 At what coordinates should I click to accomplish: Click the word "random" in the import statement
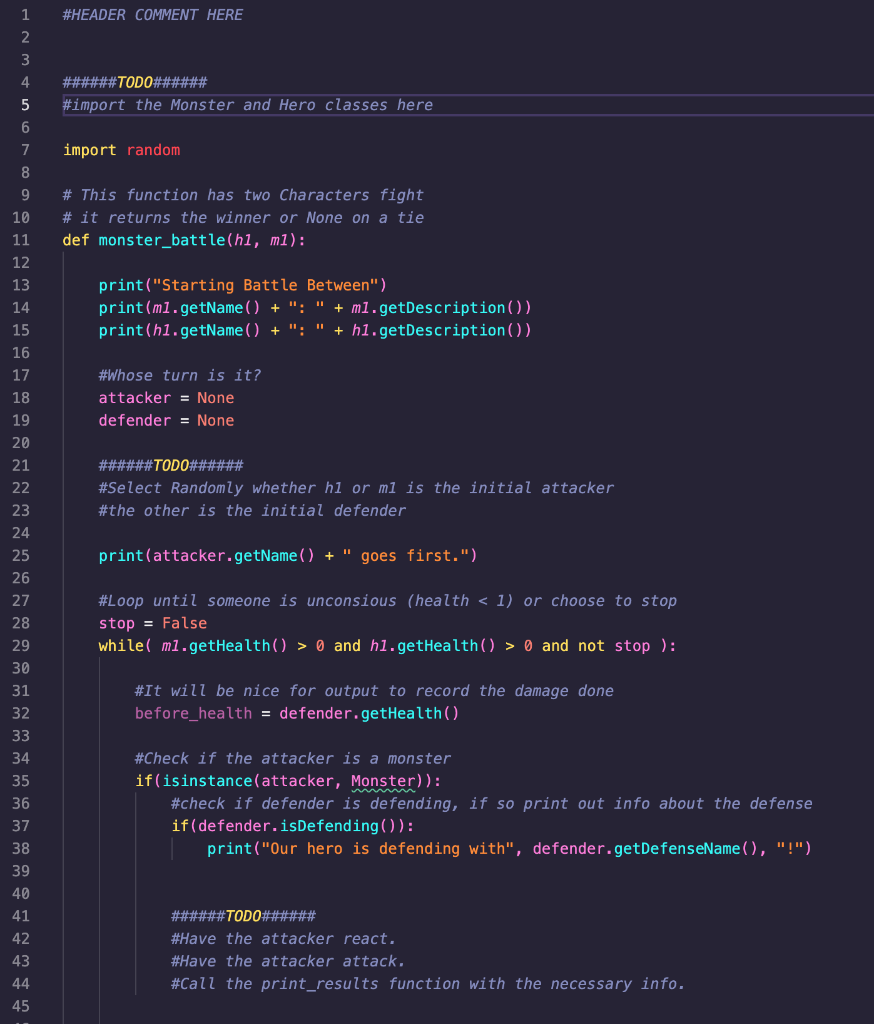pyautogui.click(x=154, y=150)
